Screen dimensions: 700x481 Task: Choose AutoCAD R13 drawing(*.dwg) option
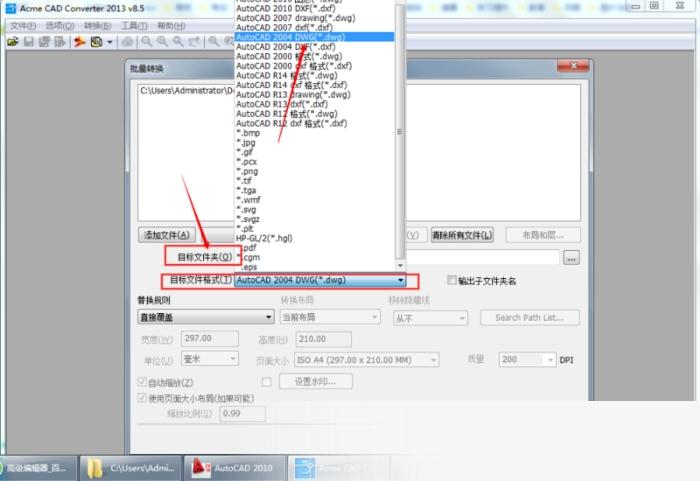tap(314, 95)
